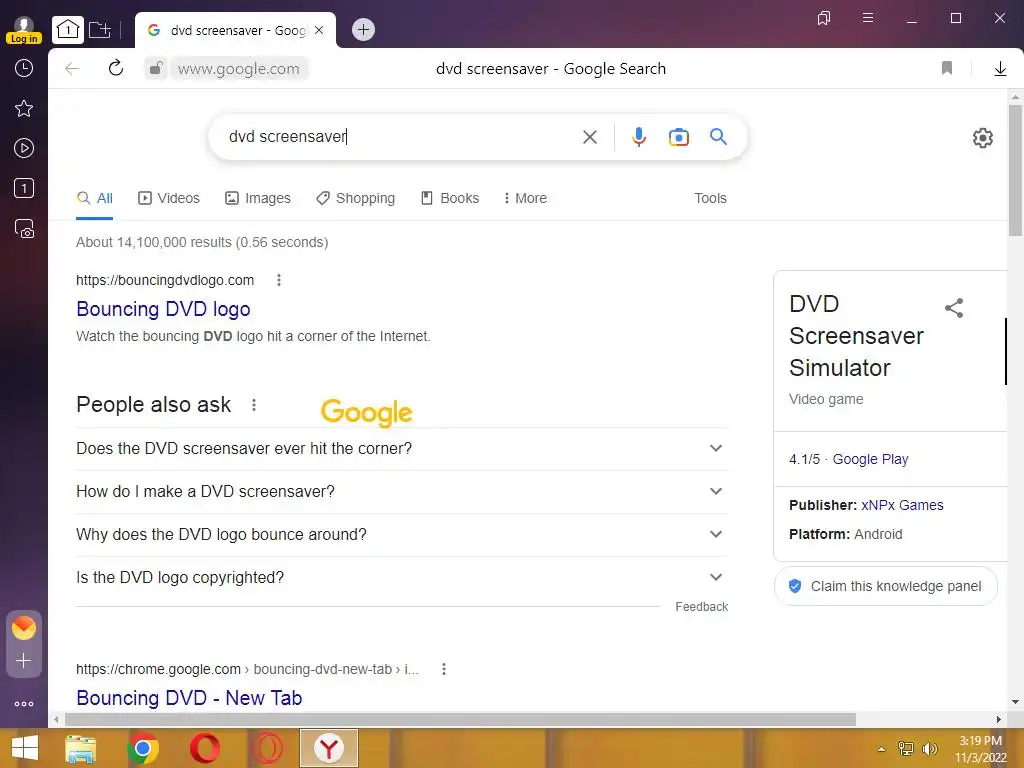Open the browser hamburger menu
The height and width of the screenshot is (768, 1024).
coord(868,18)
